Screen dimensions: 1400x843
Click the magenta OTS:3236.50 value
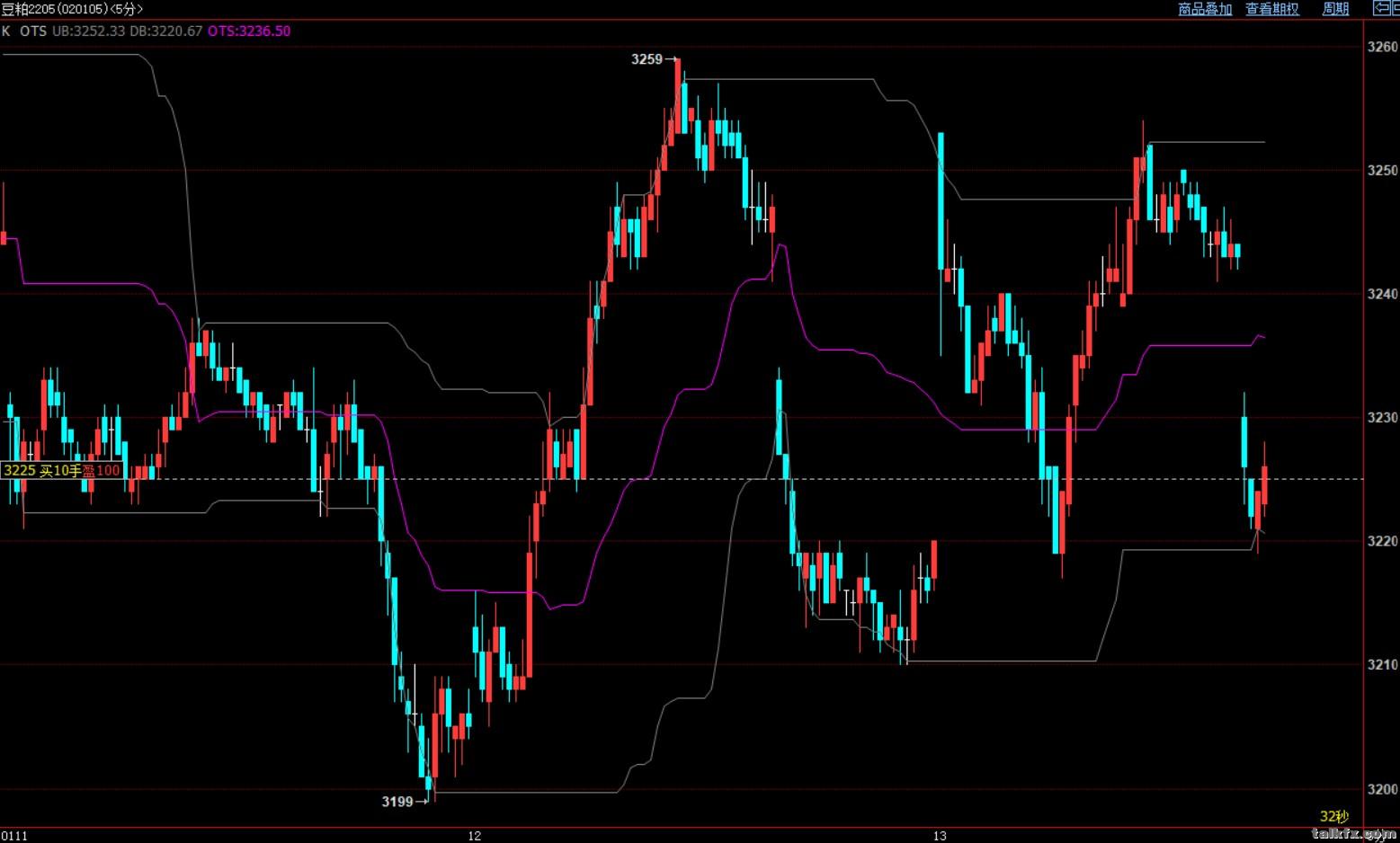(249, 31)
